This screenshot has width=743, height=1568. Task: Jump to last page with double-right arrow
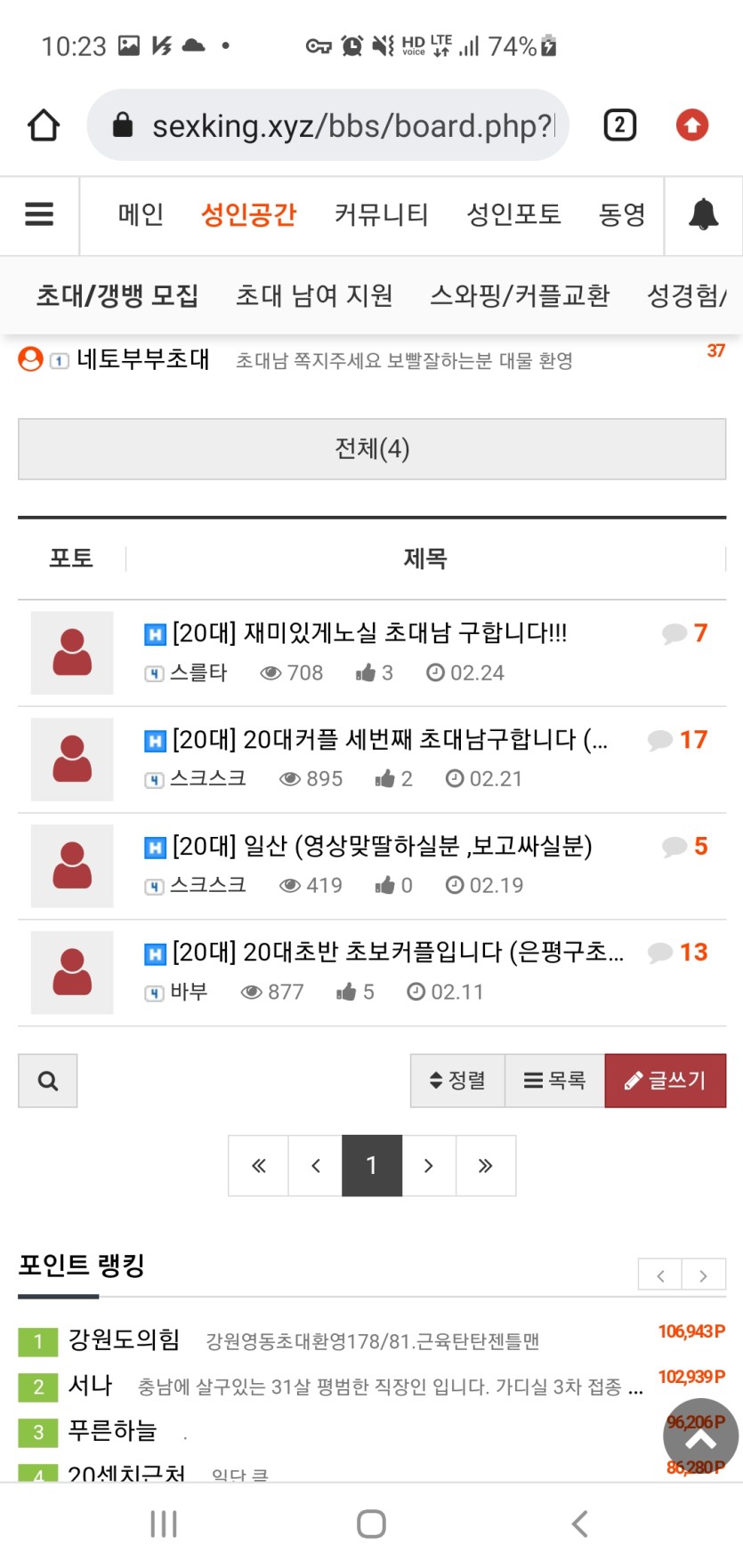485,1165
